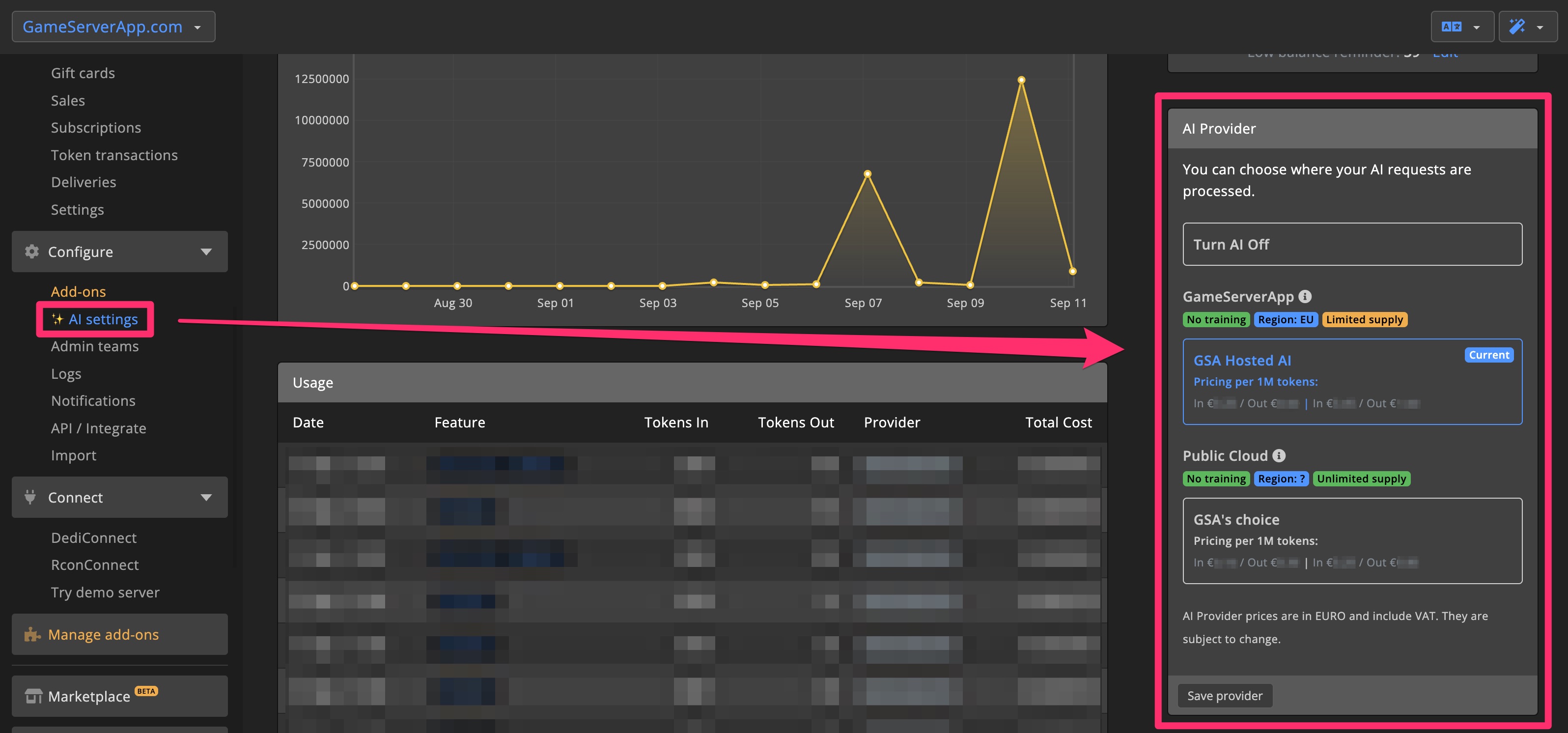Click the Sep 10 peak chart point

pyautogui.click(x=1021, y=80)
